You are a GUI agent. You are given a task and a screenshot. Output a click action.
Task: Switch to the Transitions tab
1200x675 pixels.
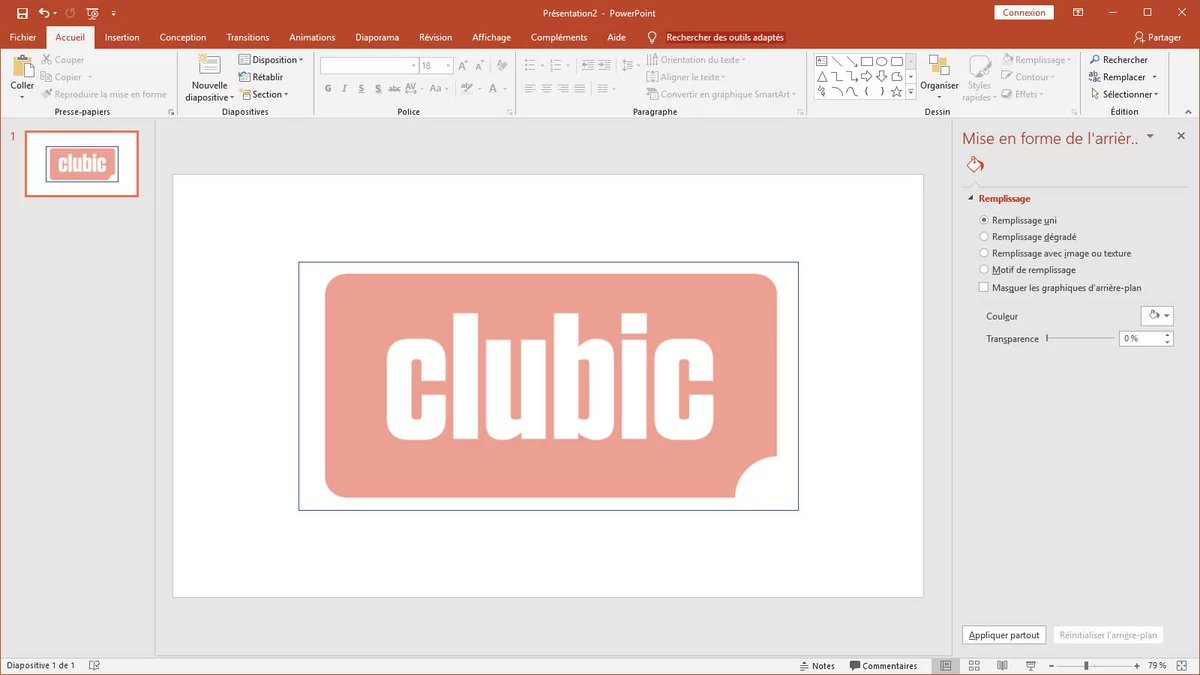(248, 37)
